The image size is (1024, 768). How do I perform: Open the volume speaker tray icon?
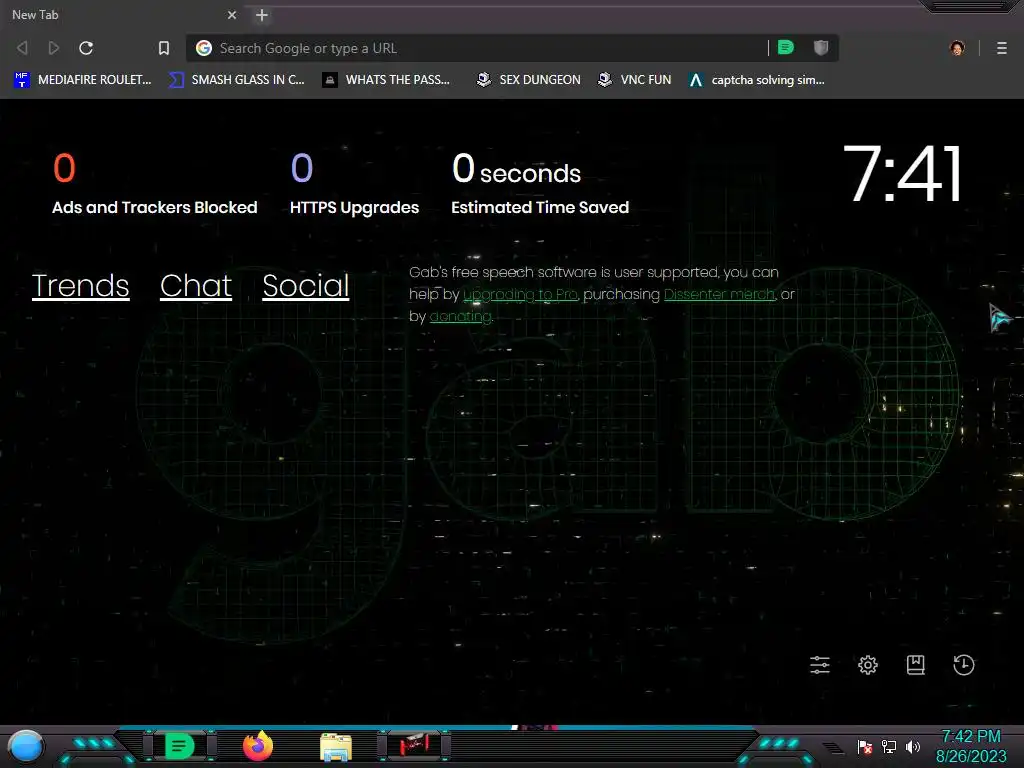click(x=913, y=747)
